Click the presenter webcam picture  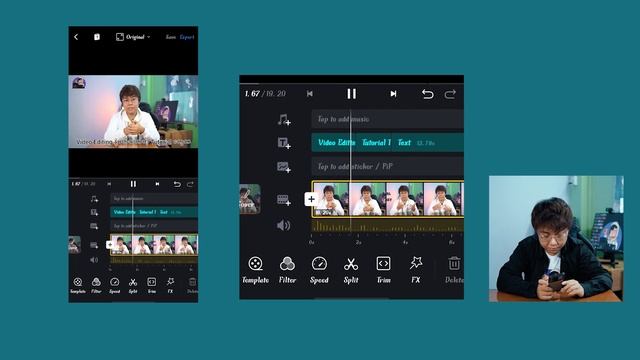coord(556,239)
